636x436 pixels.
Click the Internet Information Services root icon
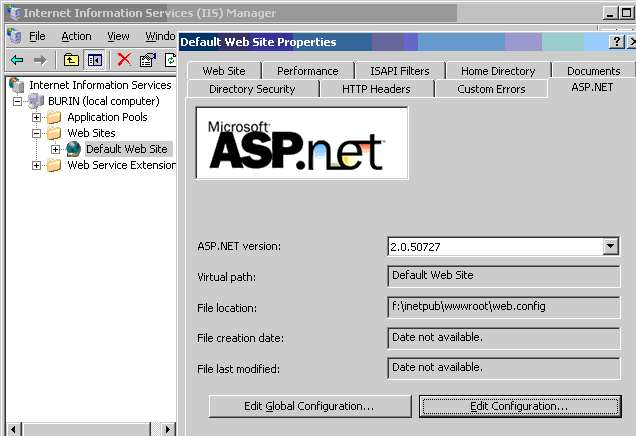(x=17, y=85)
